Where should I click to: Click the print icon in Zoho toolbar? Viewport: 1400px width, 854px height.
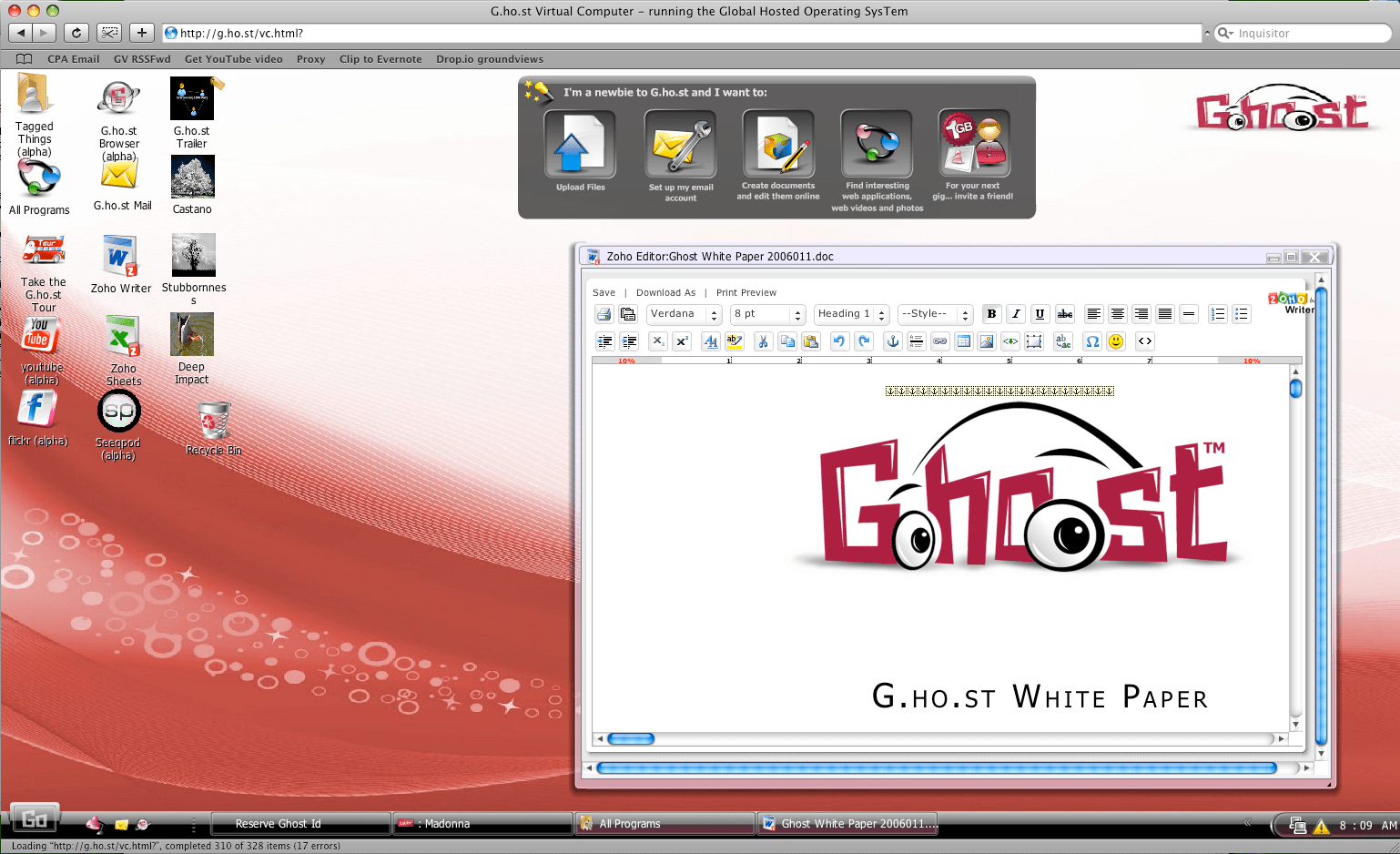(x=604, y=314)
